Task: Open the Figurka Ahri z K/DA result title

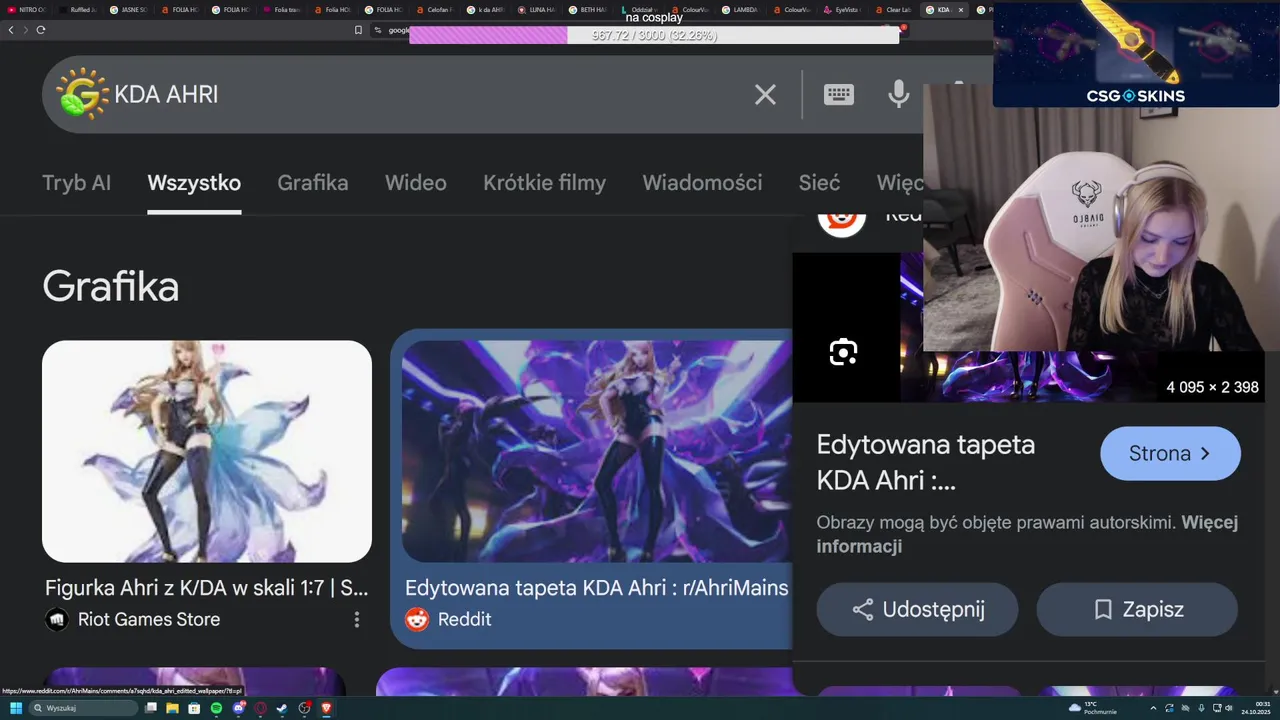Action: [x=206, y=588]
